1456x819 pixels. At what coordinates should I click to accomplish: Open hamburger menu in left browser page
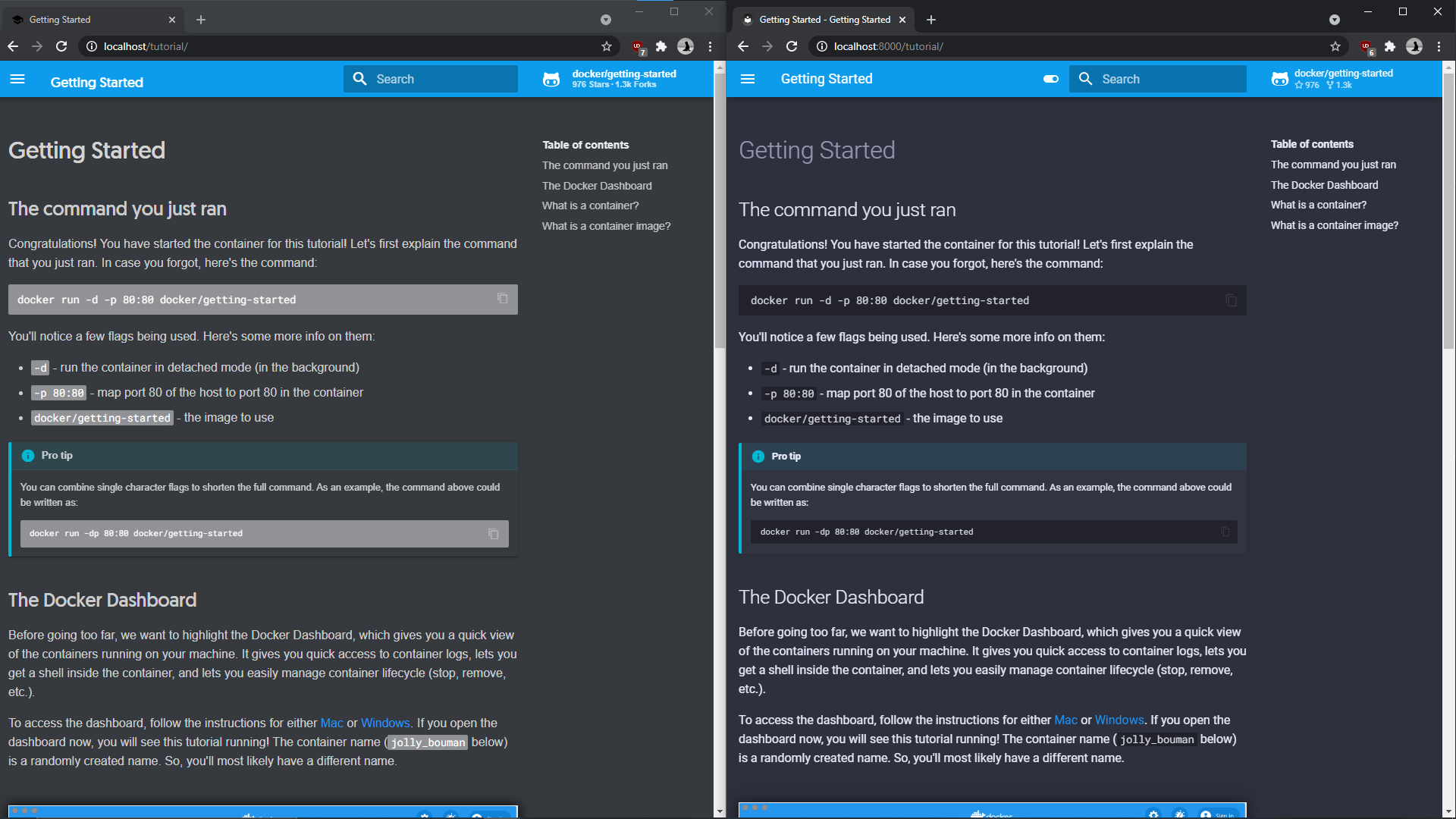click(17, 80)
